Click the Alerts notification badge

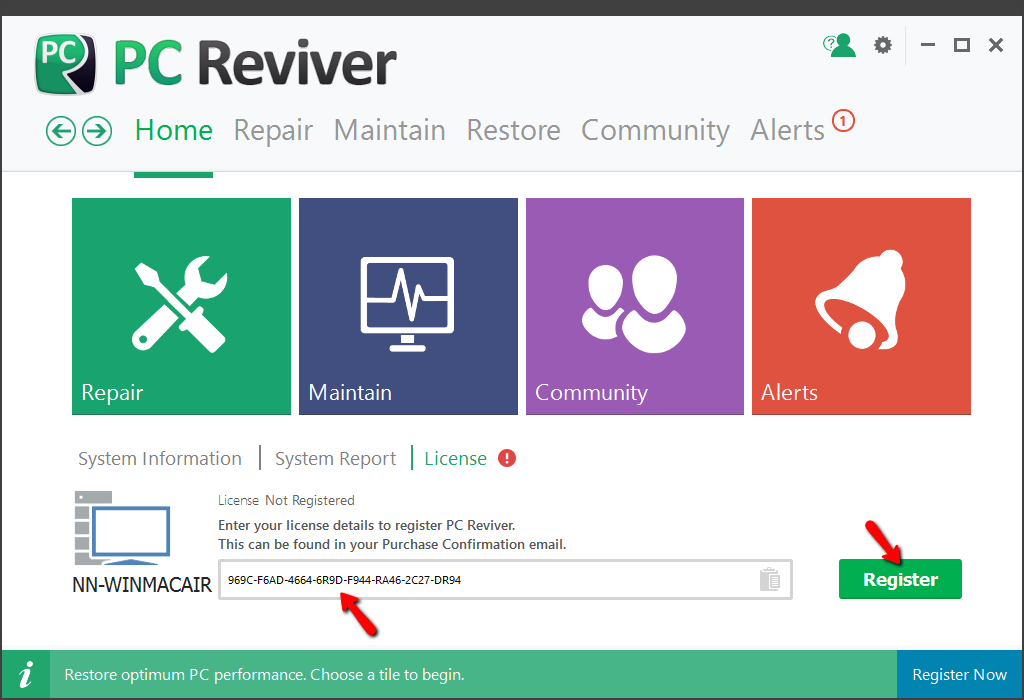[843, 122]
